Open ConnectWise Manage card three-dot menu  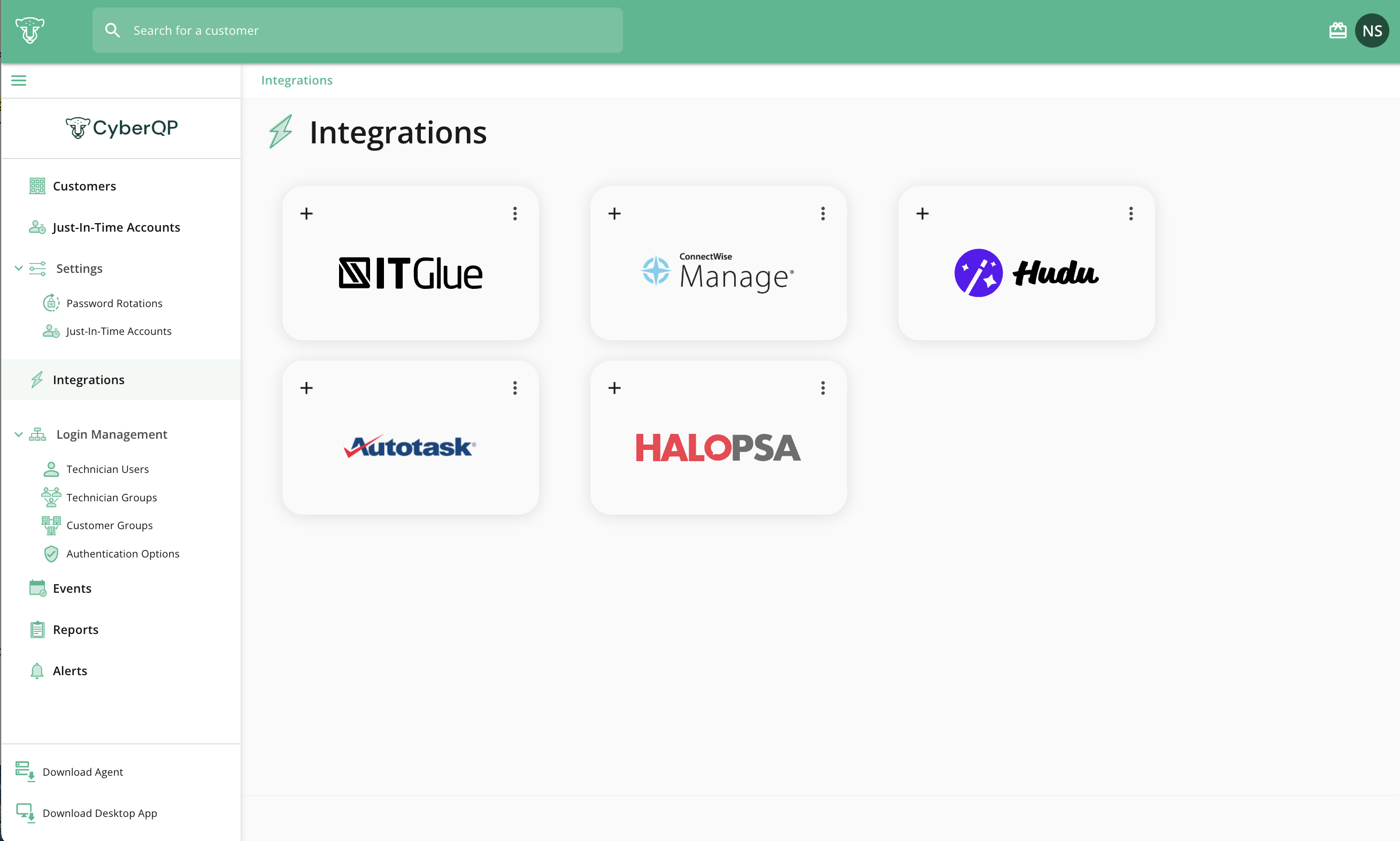(823, 213)
